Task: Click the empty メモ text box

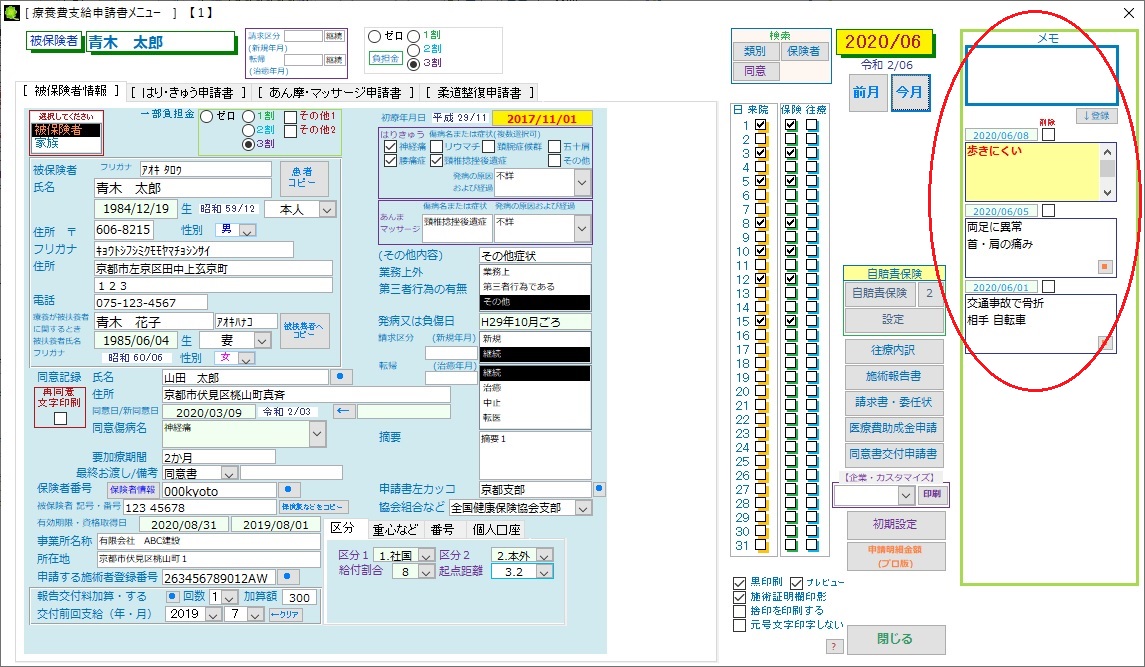Action: click(x=1041, y=76)
